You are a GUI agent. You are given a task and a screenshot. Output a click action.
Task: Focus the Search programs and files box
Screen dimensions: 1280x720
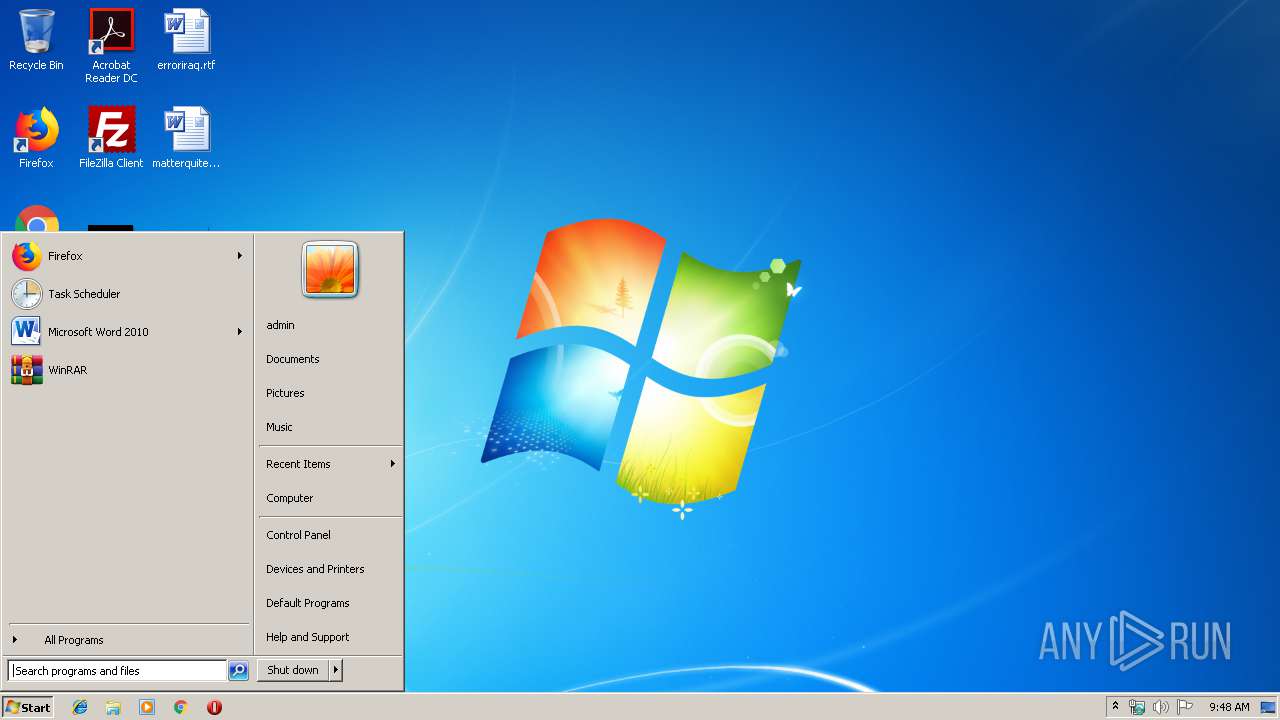coord(117,671)
